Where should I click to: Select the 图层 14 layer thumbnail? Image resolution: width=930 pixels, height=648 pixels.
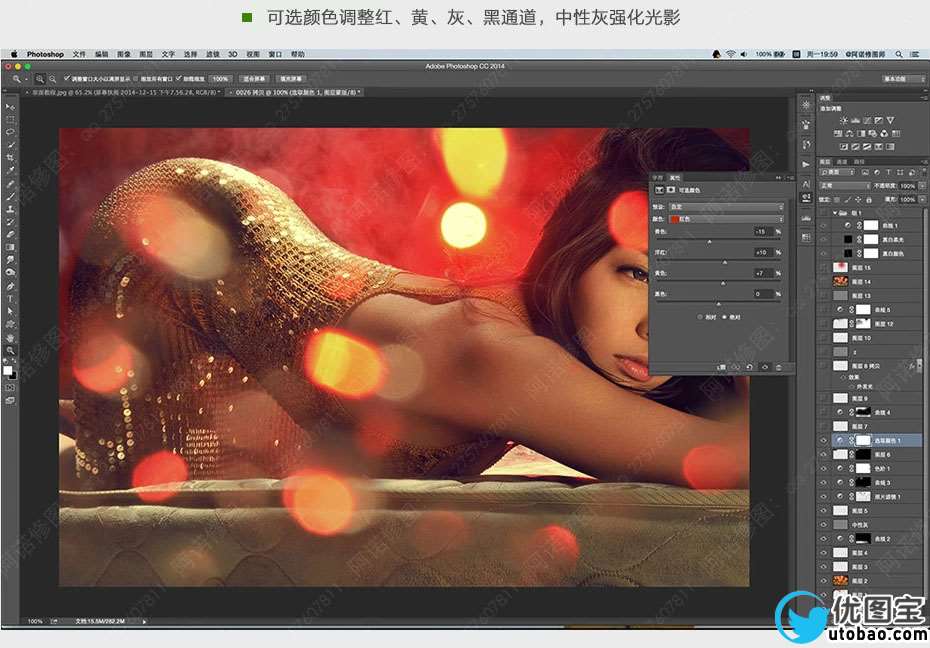point(840,282)
